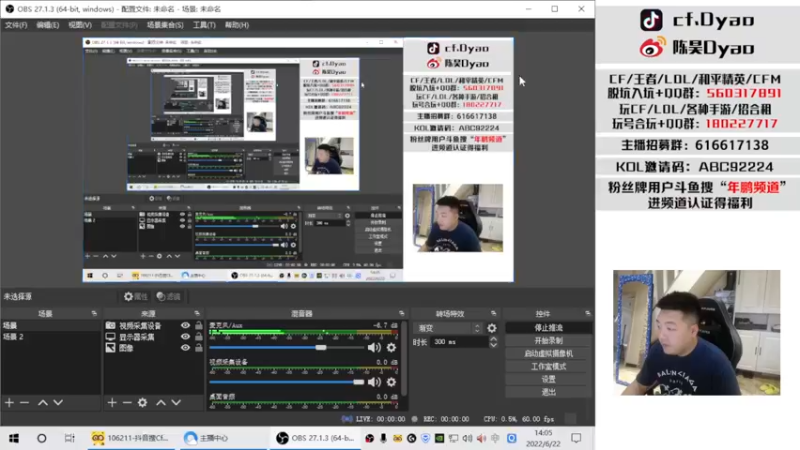The height and width of the screenshot is (450, 800).
Task: Toggle lock of 显示器采集 source
Action: pos(198,337)
